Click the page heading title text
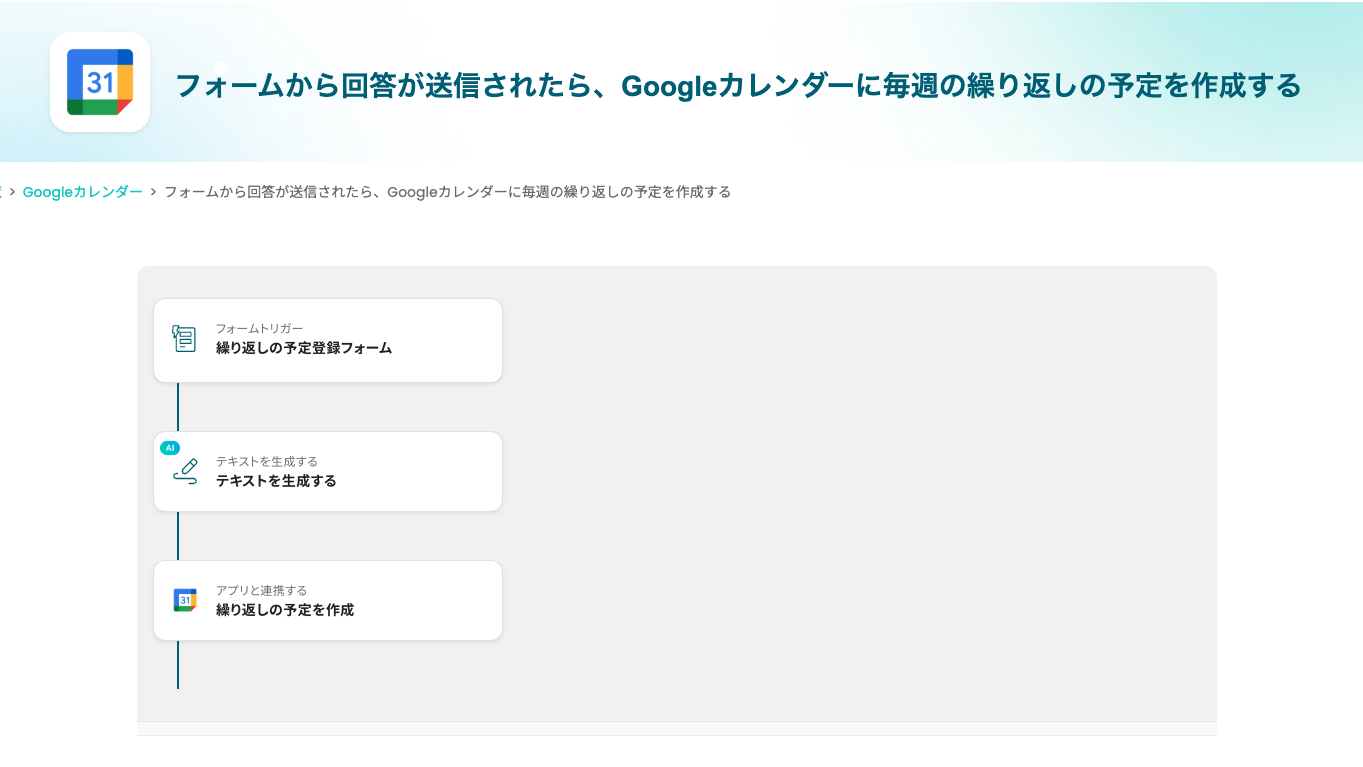 click(x=738, y=86)
